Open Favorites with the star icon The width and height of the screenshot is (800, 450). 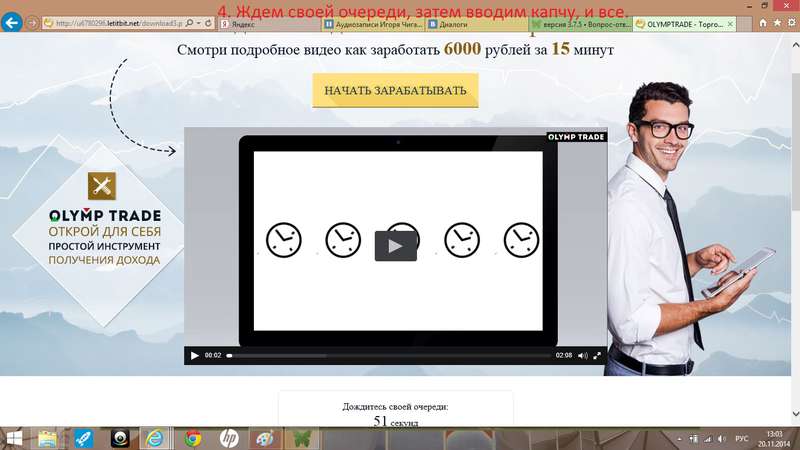click(777, 23)
